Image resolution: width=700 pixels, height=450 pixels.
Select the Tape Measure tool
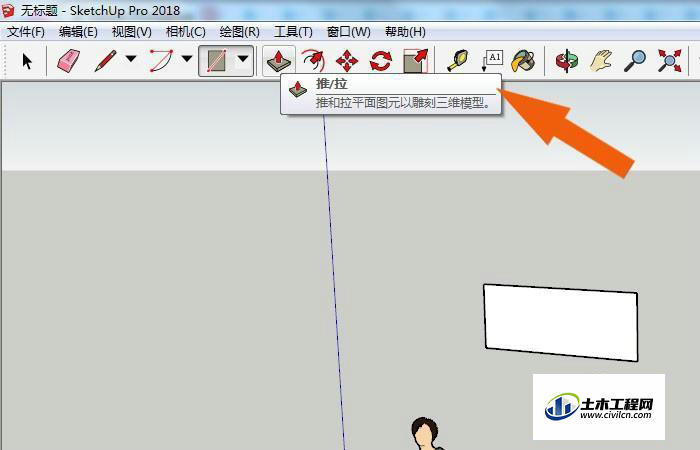coord(458,61)
